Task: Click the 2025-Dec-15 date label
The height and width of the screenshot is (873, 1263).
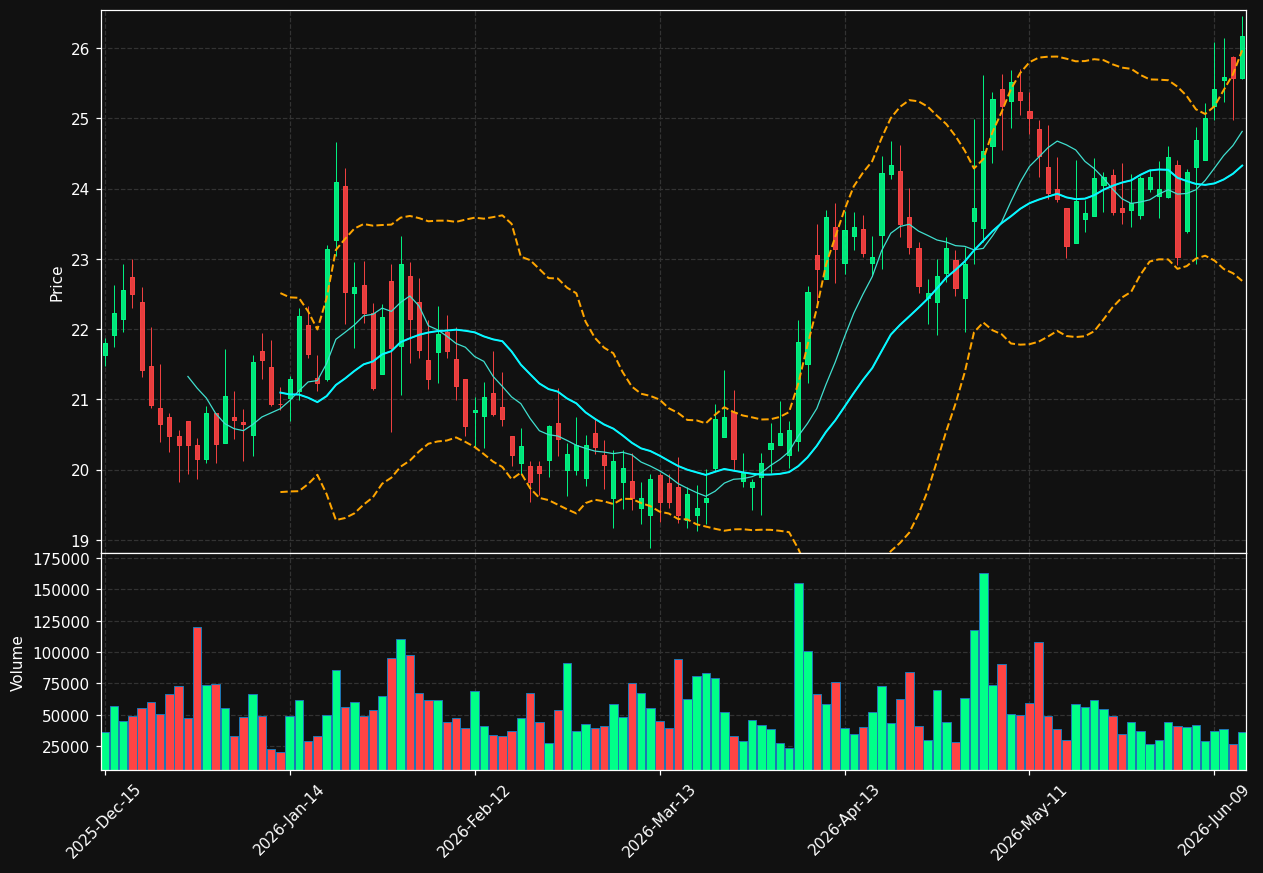Action: click(104, 821)
